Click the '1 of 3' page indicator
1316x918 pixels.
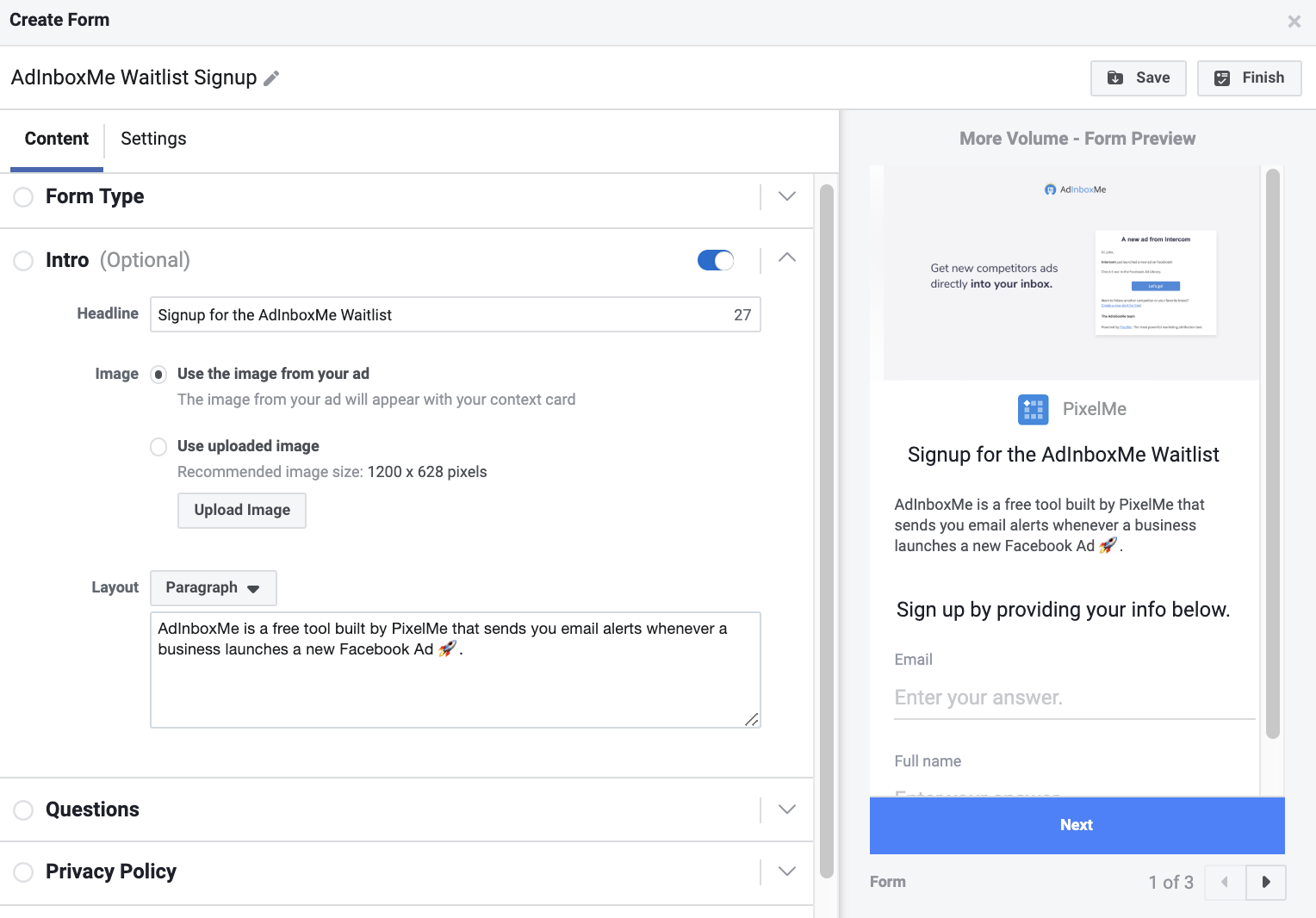(x=1170, y=883)
